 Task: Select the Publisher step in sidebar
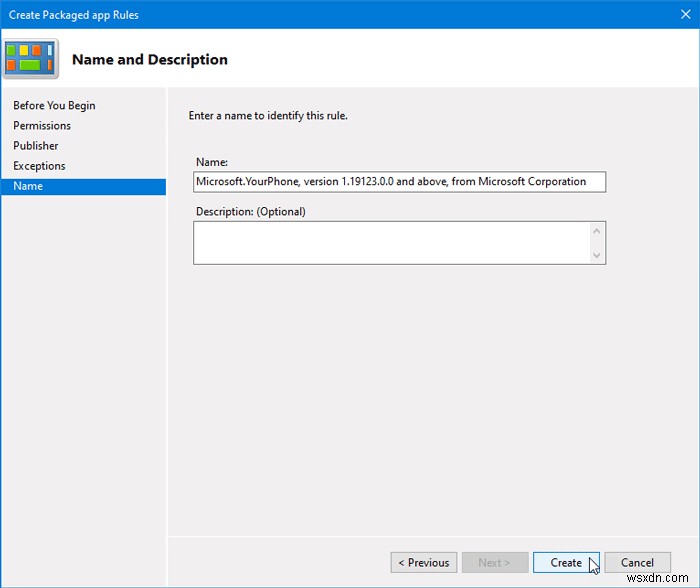(x=36, y=146)
